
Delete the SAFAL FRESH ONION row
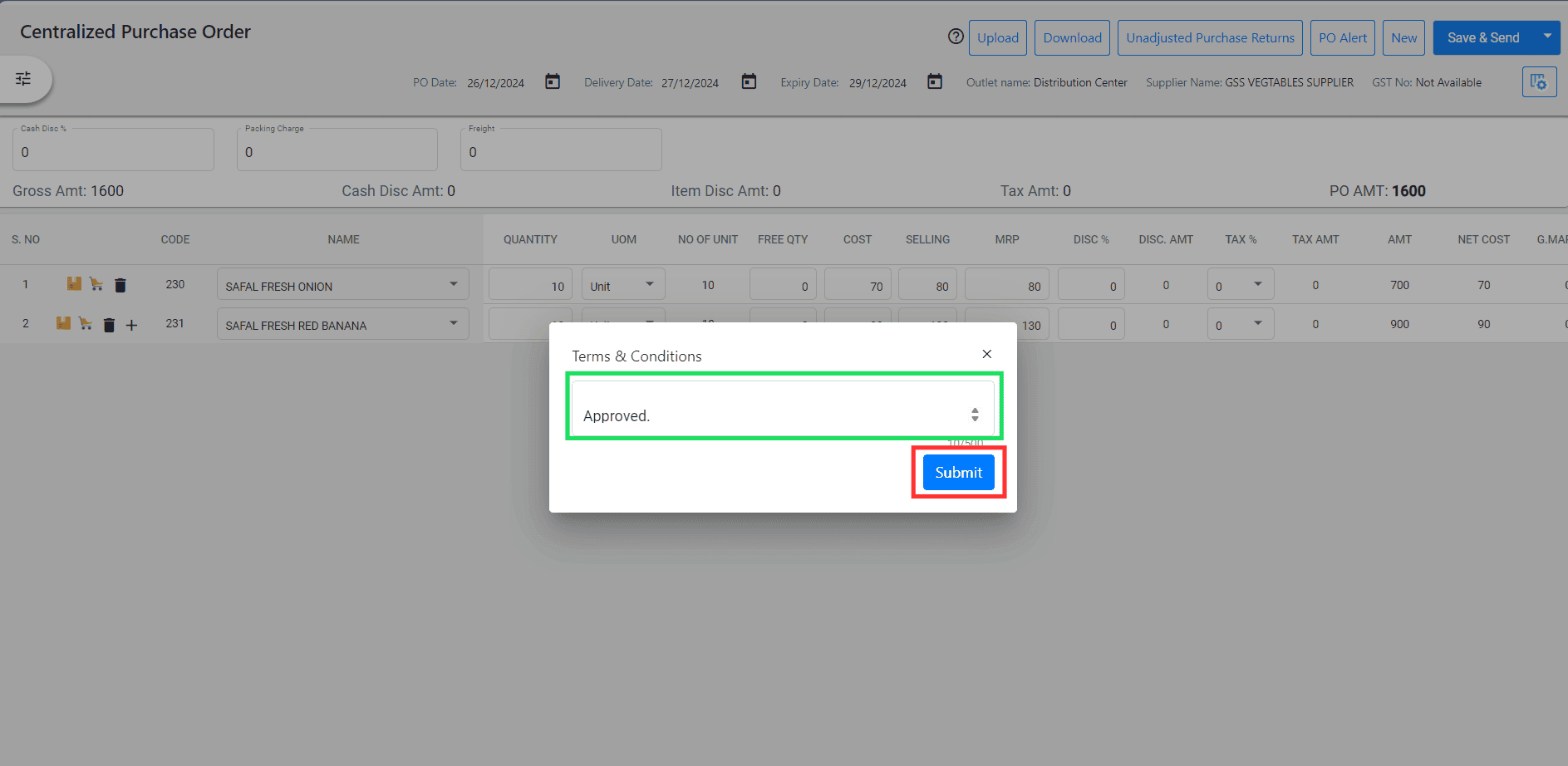120,285
